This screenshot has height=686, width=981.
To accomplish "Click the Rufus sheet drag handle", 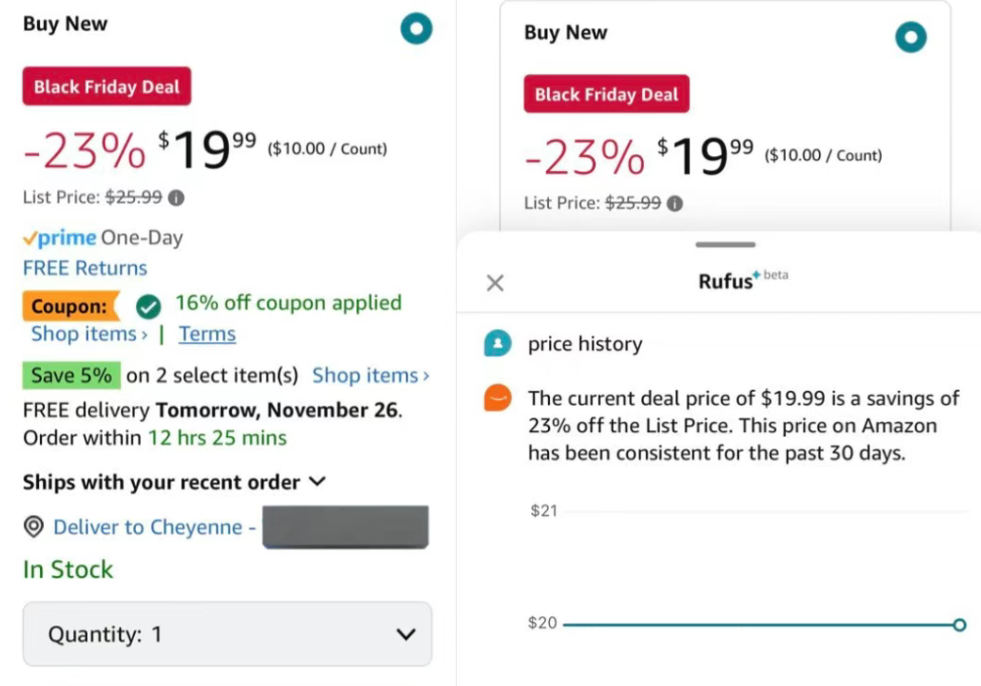I will click(x=725, y=244).
